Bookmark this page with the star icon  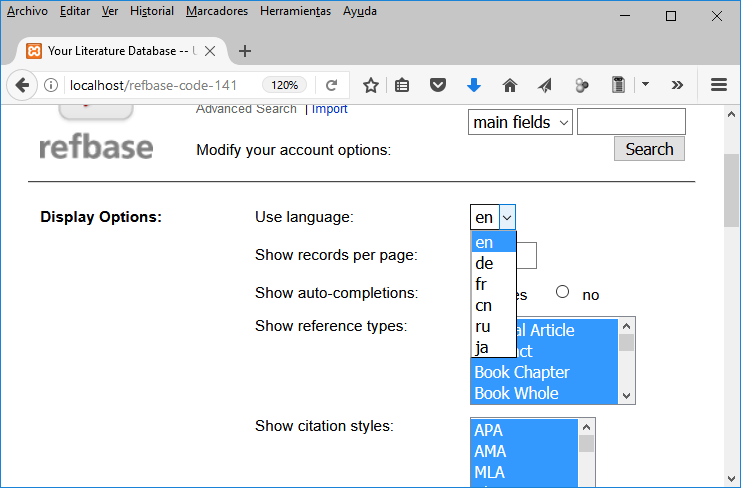point(370,85)
